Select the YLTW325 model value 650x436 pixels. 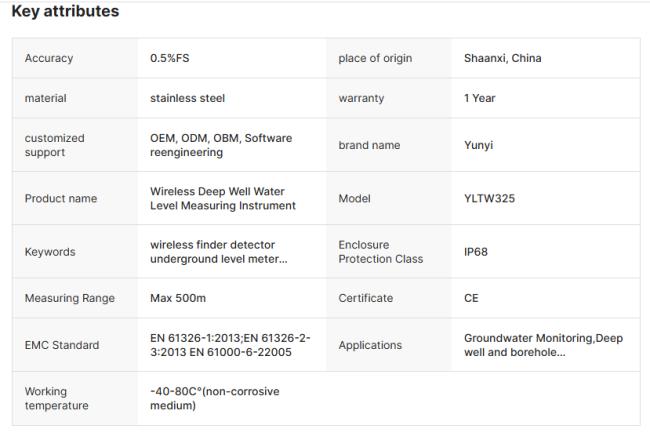click(489, 198)
